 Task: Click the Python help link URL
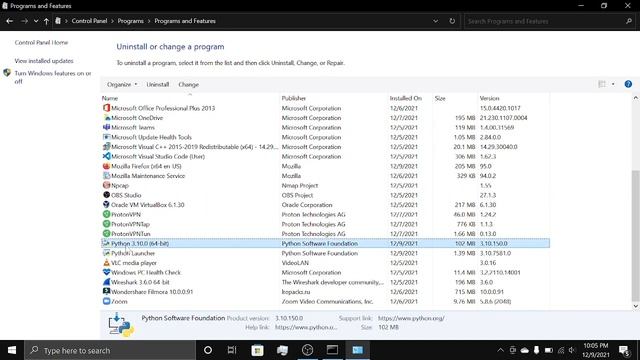[306, 327]
